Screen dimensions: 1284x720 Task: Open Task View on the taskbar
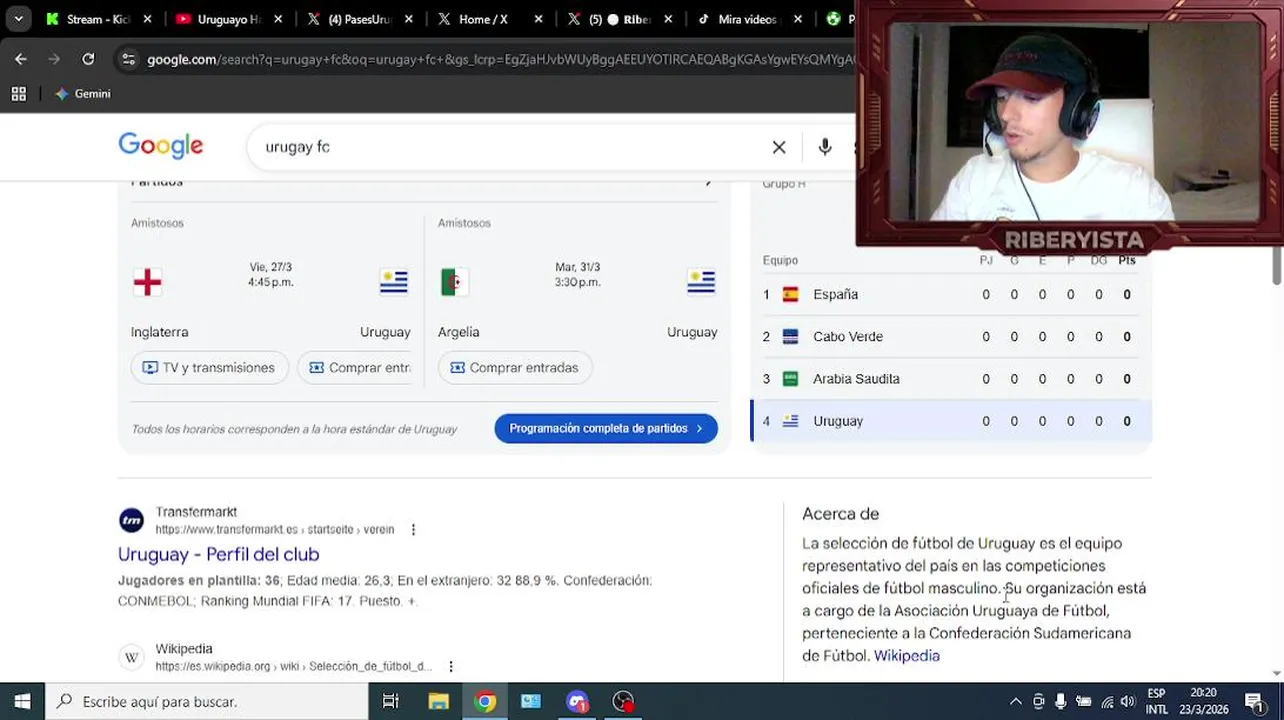[x=391, y=702]
